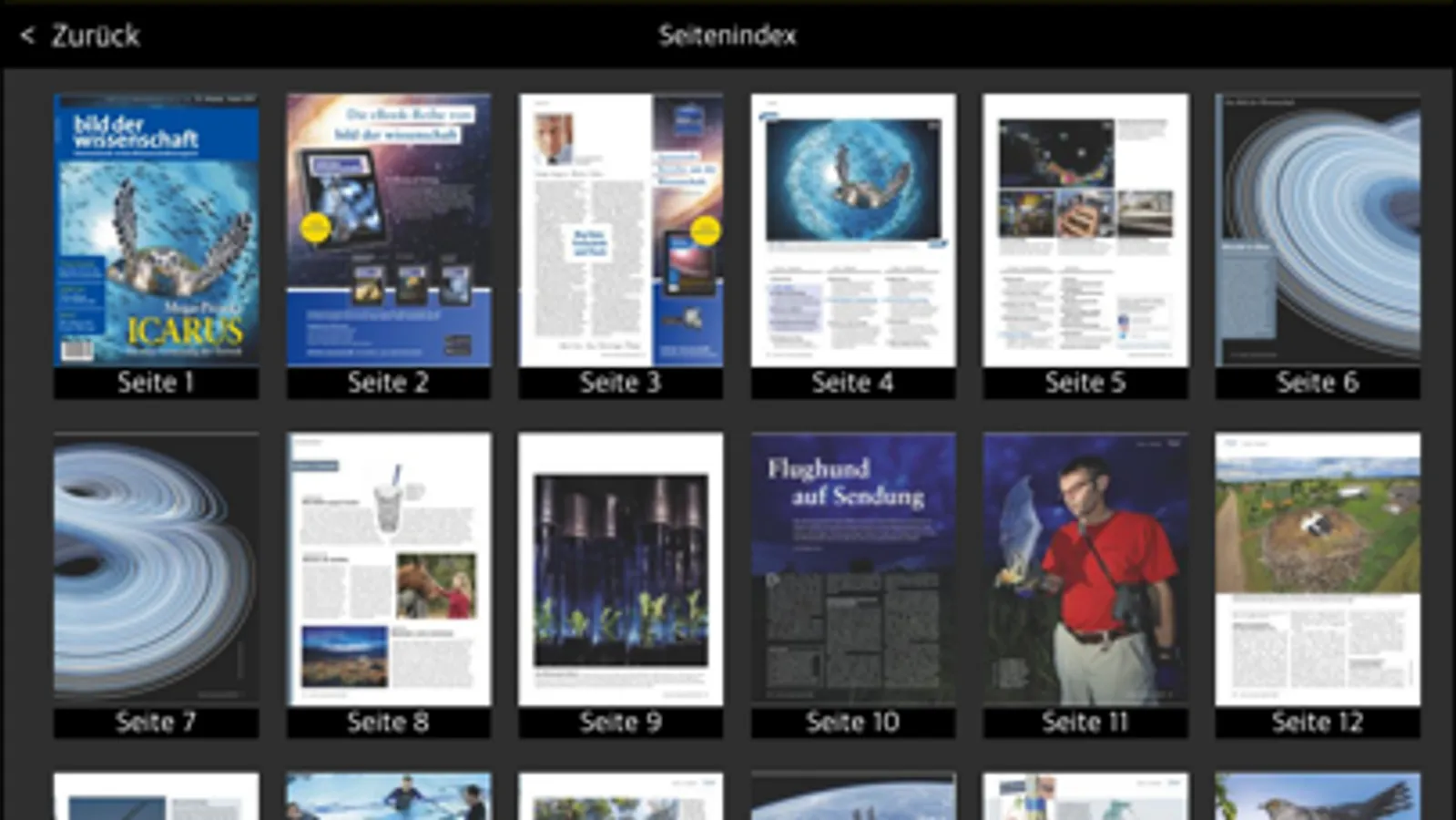Open the Seite 4 turtle contents thumbnail
The image size is (1456, 820).
[853, 230]
